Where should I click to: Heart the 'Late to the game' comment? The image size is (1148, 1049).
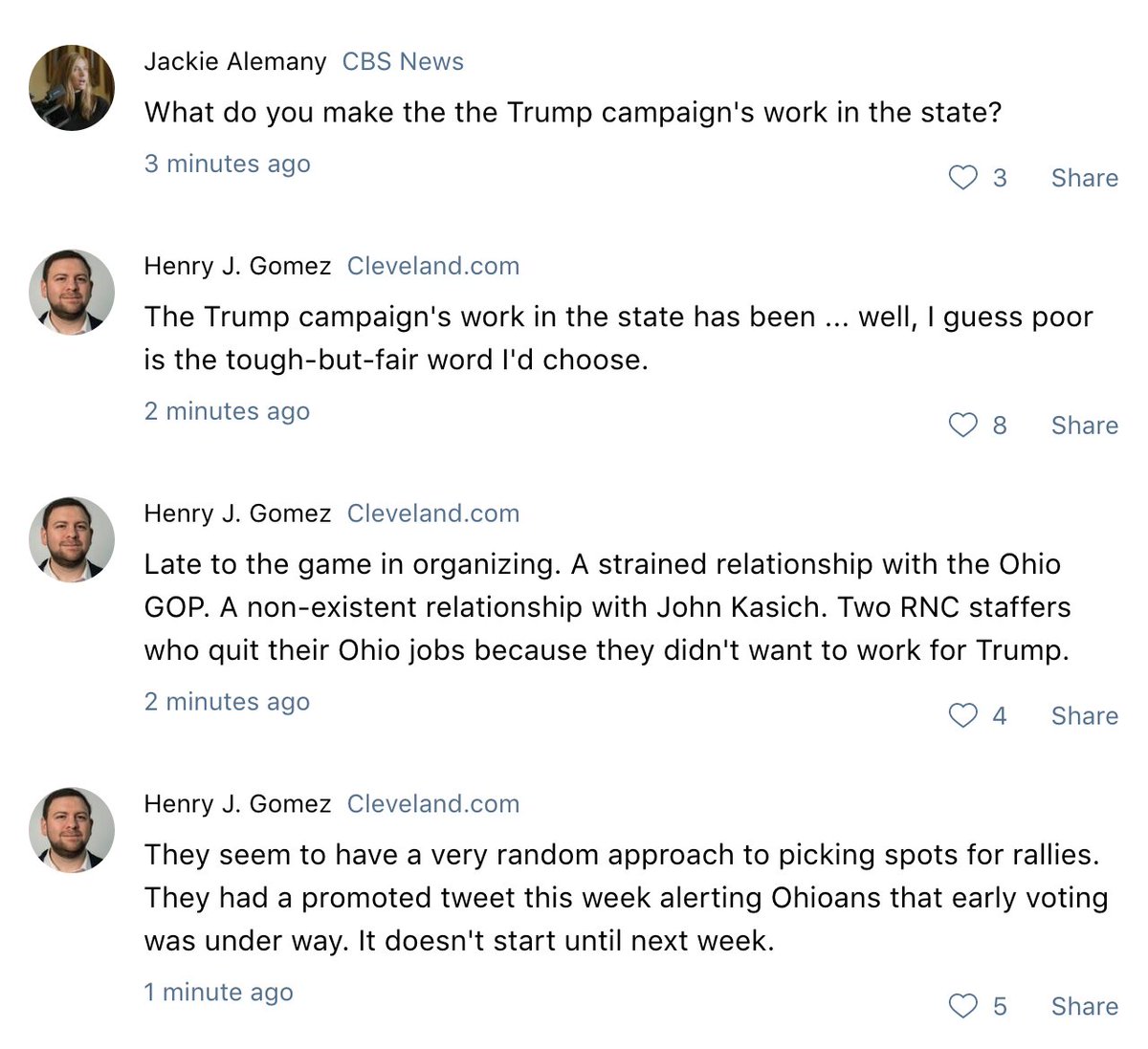[x=962, y=716]
